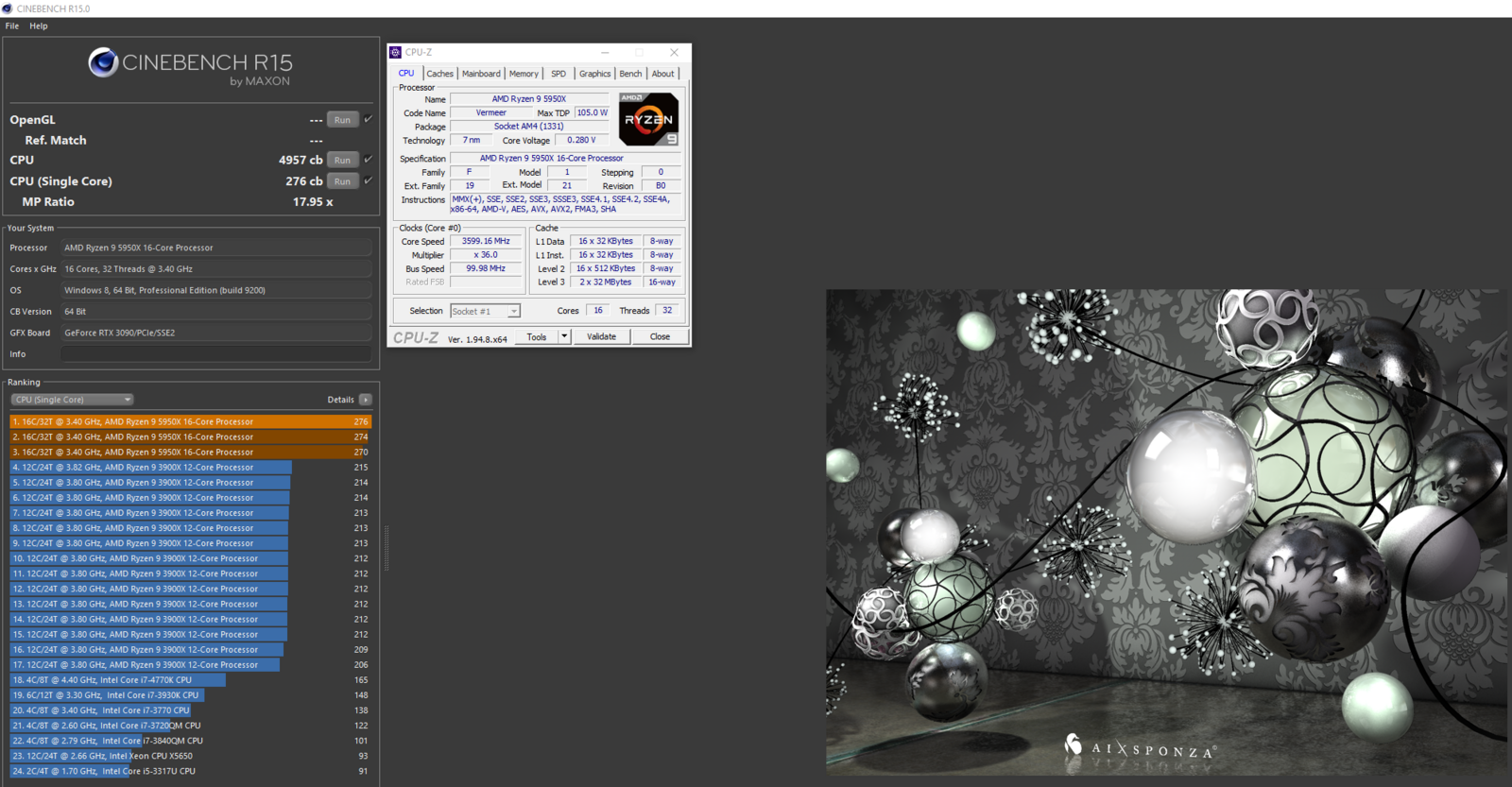Select ranking entry 4 Ryzen 9 3900X 3.82 GHz
This screenshot has height=787, width=1512.
[x=191, y=467]
